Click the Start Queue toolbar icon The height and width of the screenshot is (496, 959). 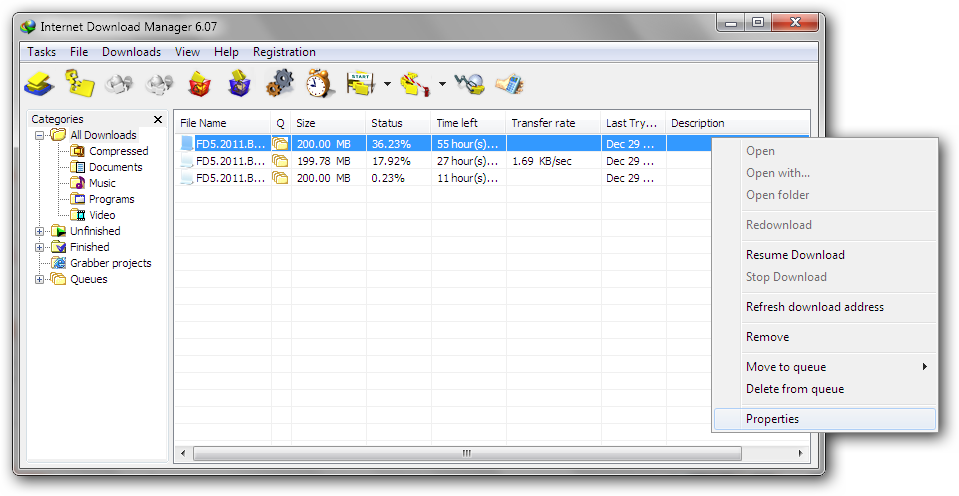pyautogui.click(x=360, y=84)
